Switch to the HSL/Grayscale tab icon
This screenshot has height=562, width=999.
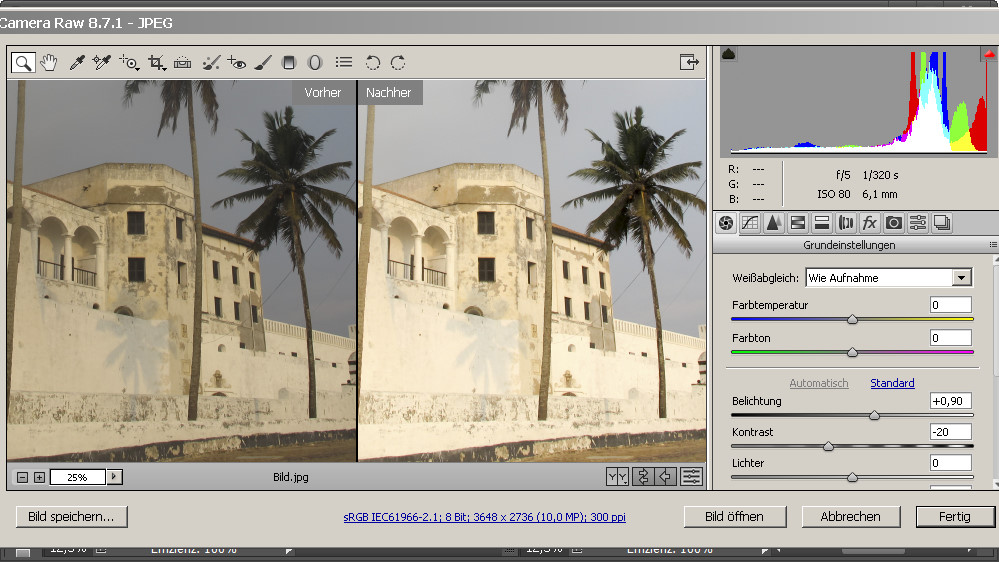click(x=798, y=223)
